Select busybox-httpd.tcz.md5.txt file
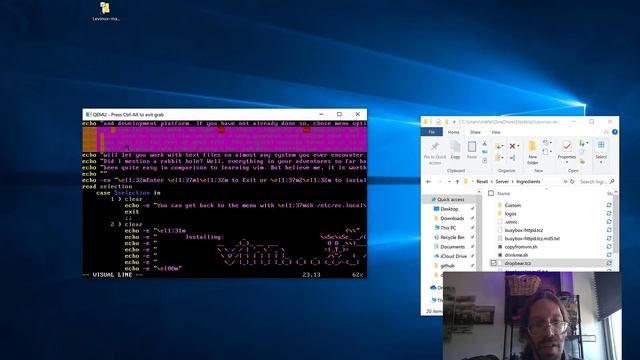 coord(532,238)
